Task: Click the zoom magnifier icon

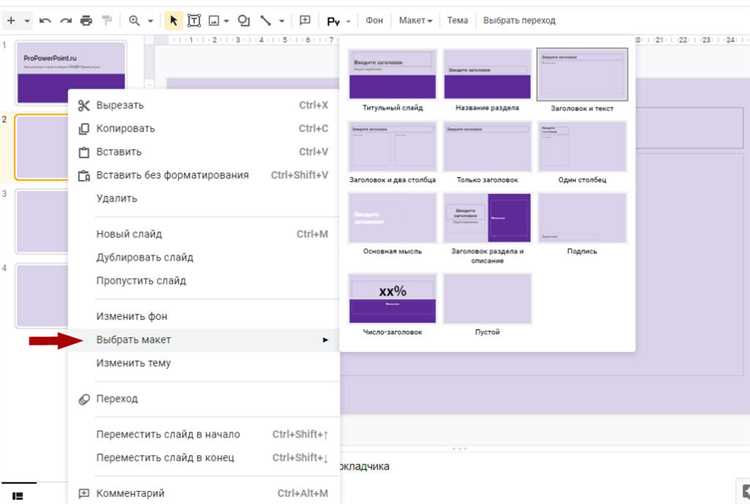Action: tap(134, 21)
